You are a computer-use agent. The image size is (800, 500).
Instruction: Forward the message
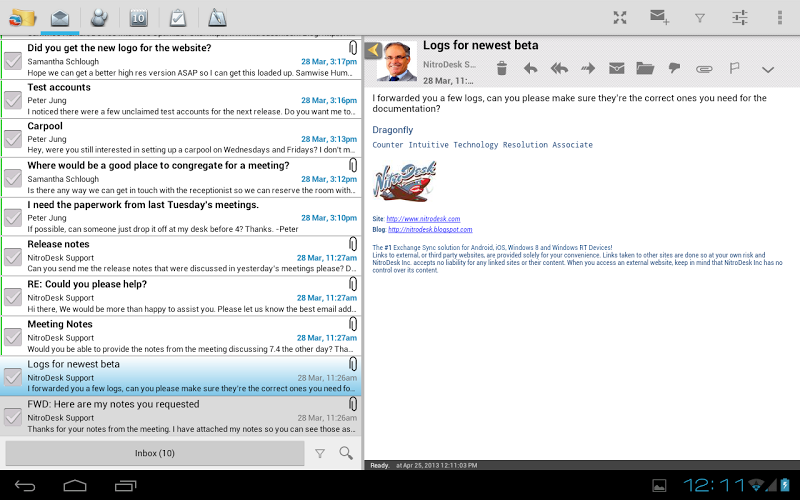[x=588, y=68]
